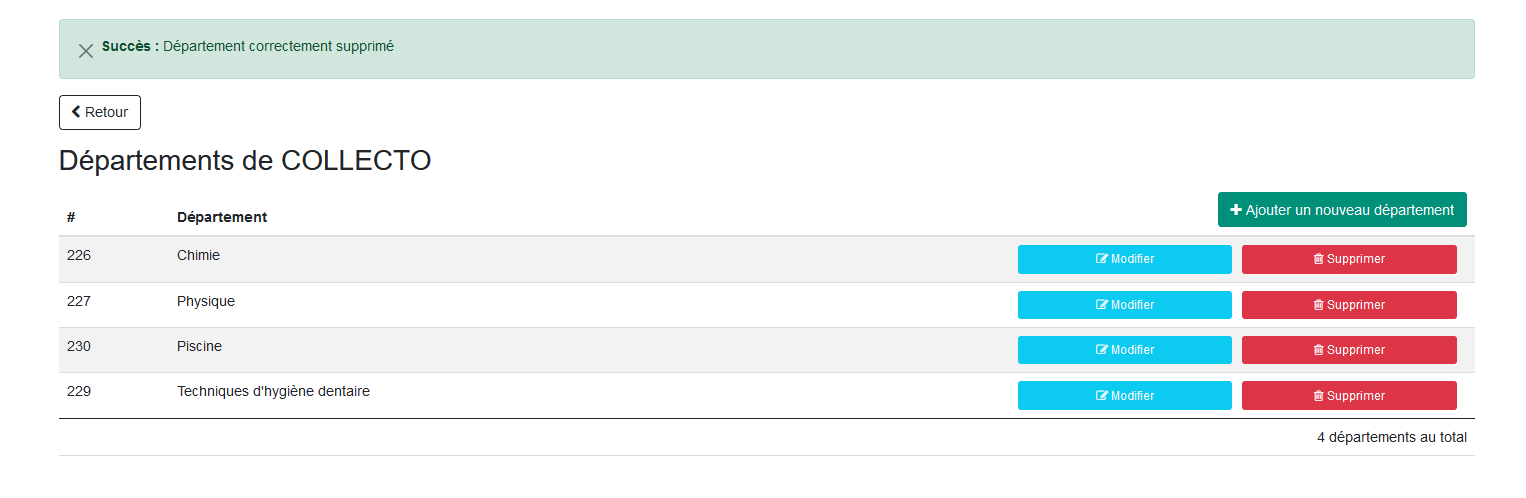Click the 4 départements au total footer text
The width and height of the screenshot is (1526, 498).
point(1392,437)
